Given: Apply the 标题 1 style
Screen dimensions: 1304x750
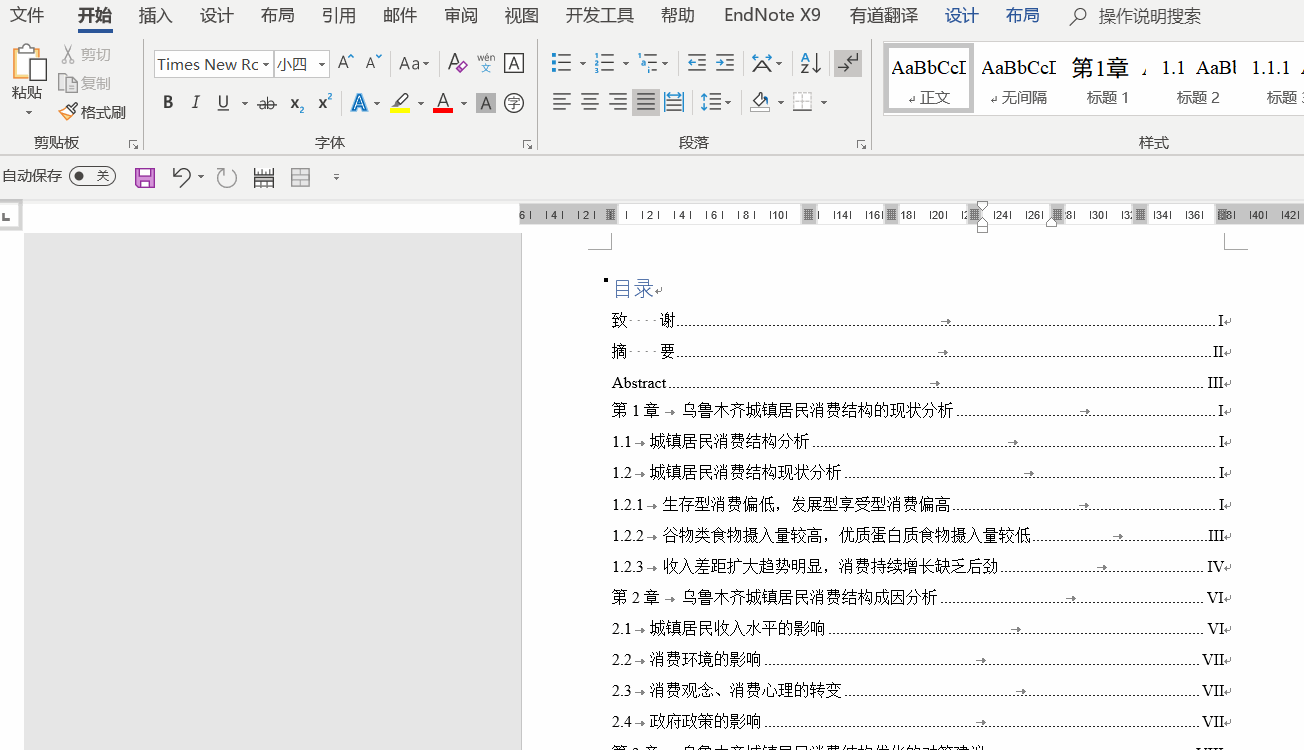Looking at the screenshot, I should click(1106, 77).
